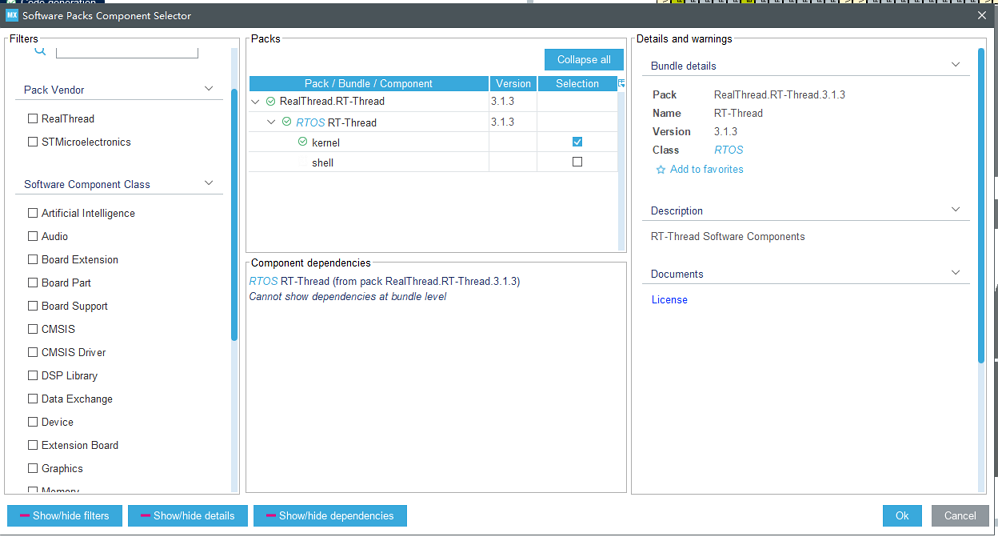Click the star icon for Add to favorites
Screen dimensions: 998x541
click(661, 169)
